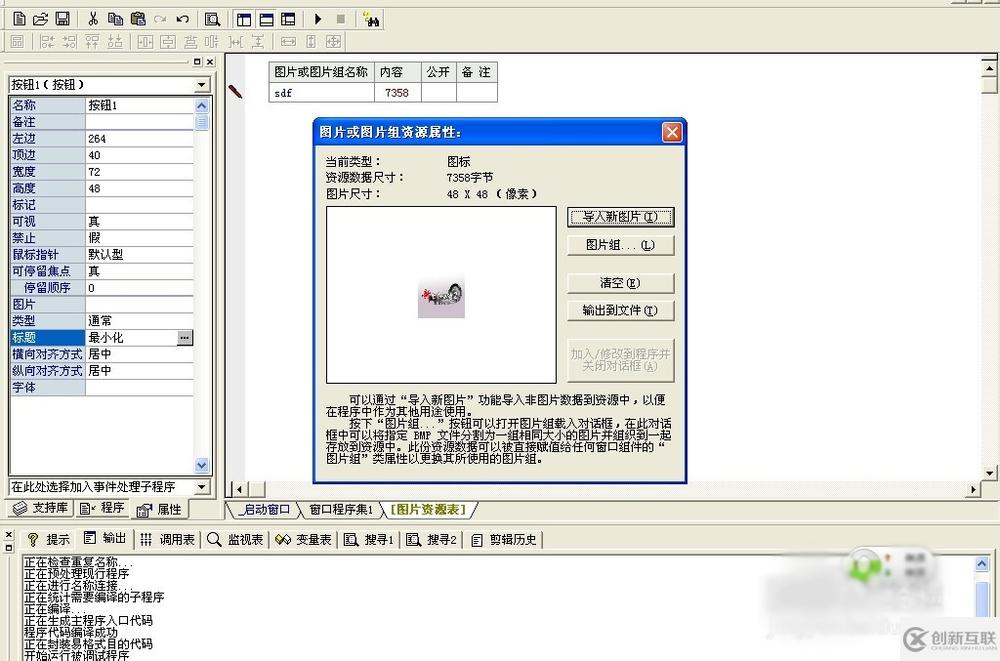The width and height of the screenshot is (1000, 661).
Task: Open the 监视表 bottom panel tab
Action: pyautogui.click(x=235, y=540)
